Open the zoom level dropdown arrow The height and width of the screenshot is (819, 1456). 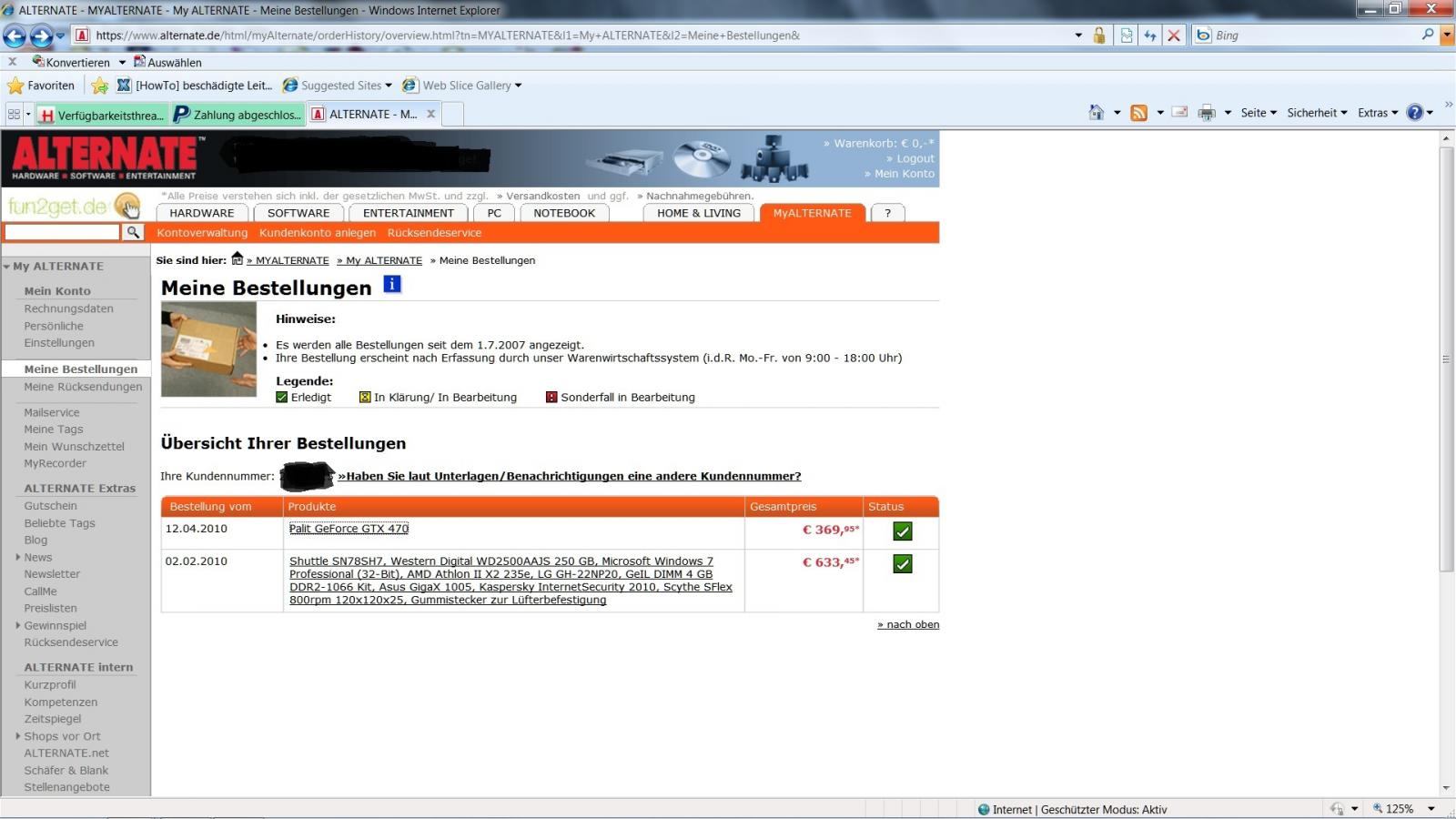(1431, 808)
